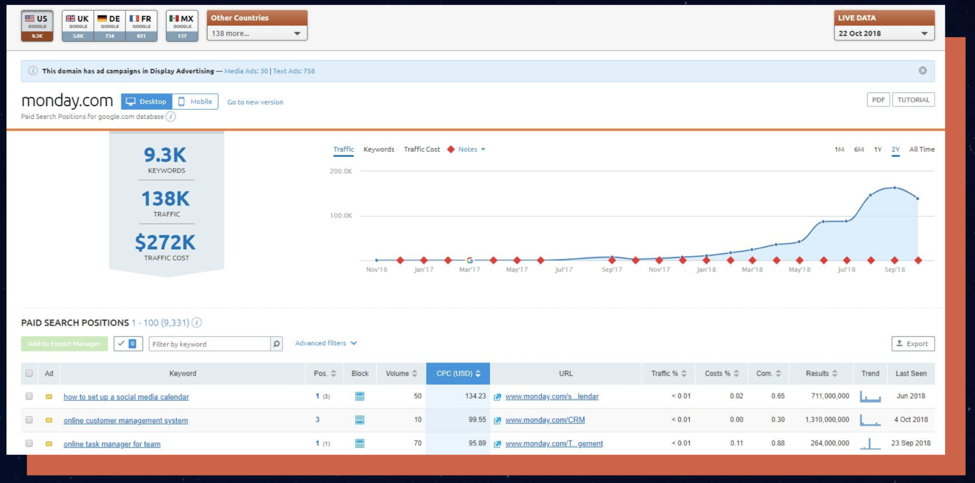Click ad icon for social media calendar row

click(x=49, y=397)
